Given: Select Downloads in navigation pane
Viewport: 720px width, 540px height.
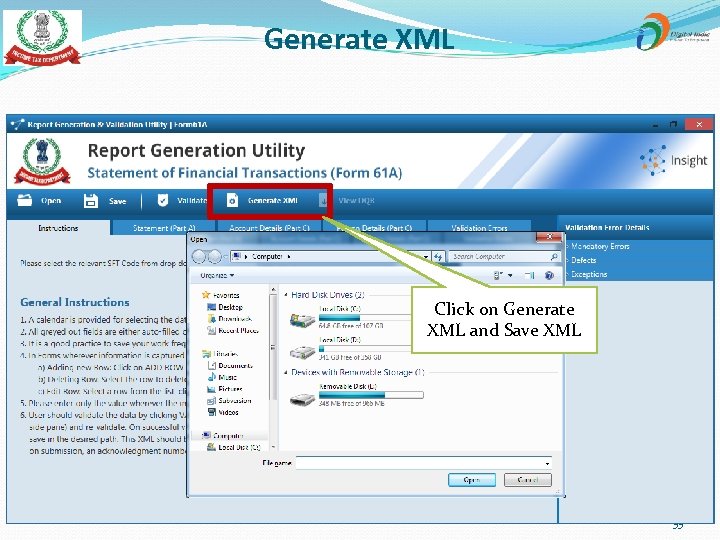Looking at the screenshot, I should (x=230, y=319).
